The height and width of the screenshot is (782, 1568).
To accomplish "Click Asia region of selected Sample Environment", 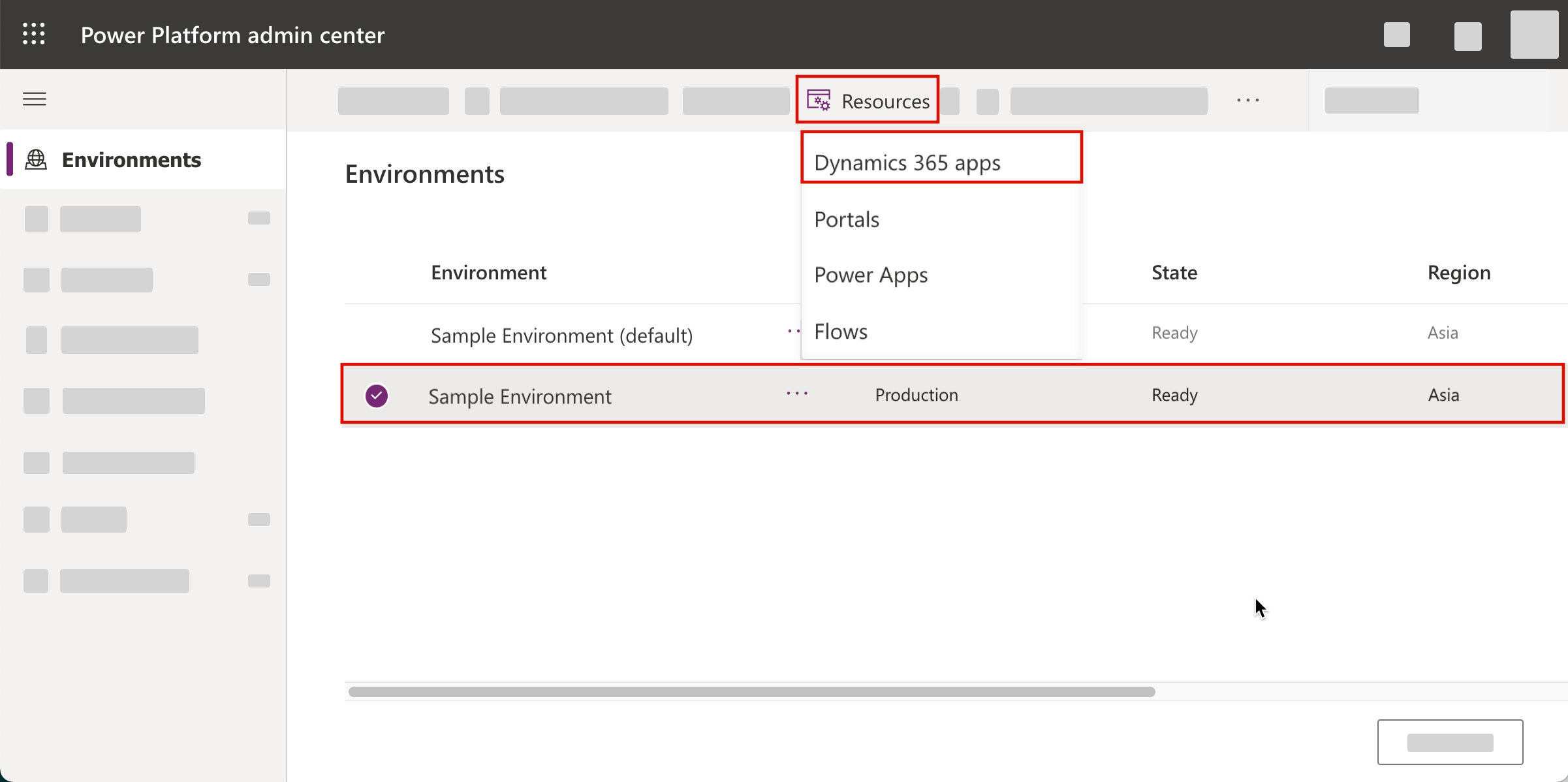I will (x=1443, y=395).
